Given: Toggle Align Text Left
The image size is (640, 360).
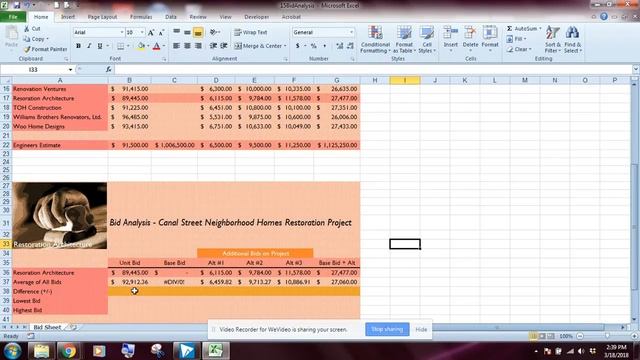Looking at the screenshot, I should click(x=176, y=46).
